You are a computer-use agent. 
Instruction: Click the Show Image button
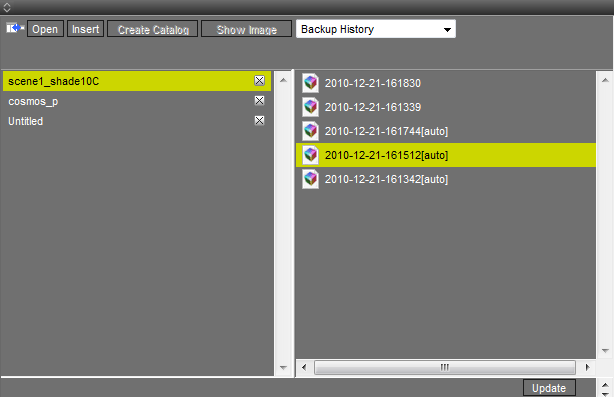tap(246, 29)
